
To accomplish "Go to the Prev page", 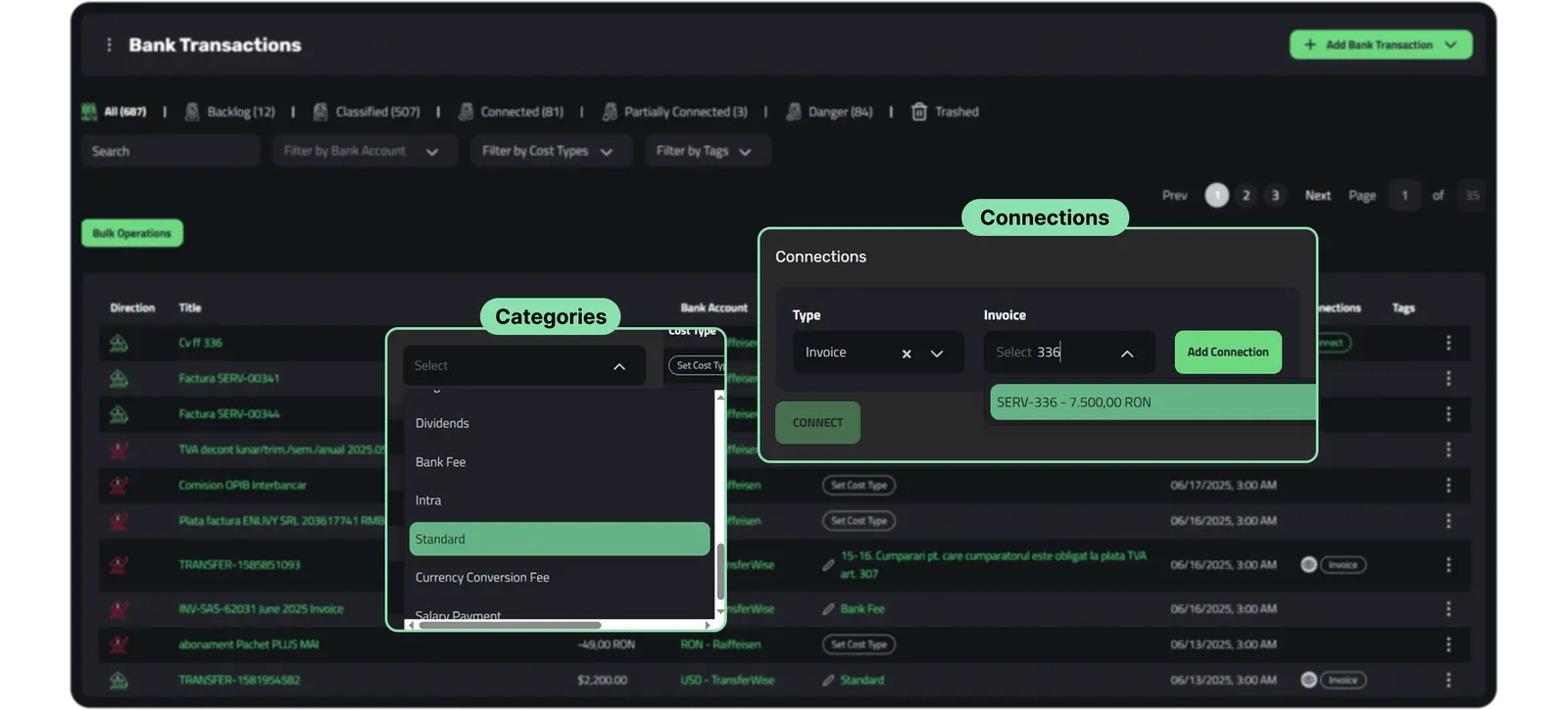I will [x=1174, y=196].
